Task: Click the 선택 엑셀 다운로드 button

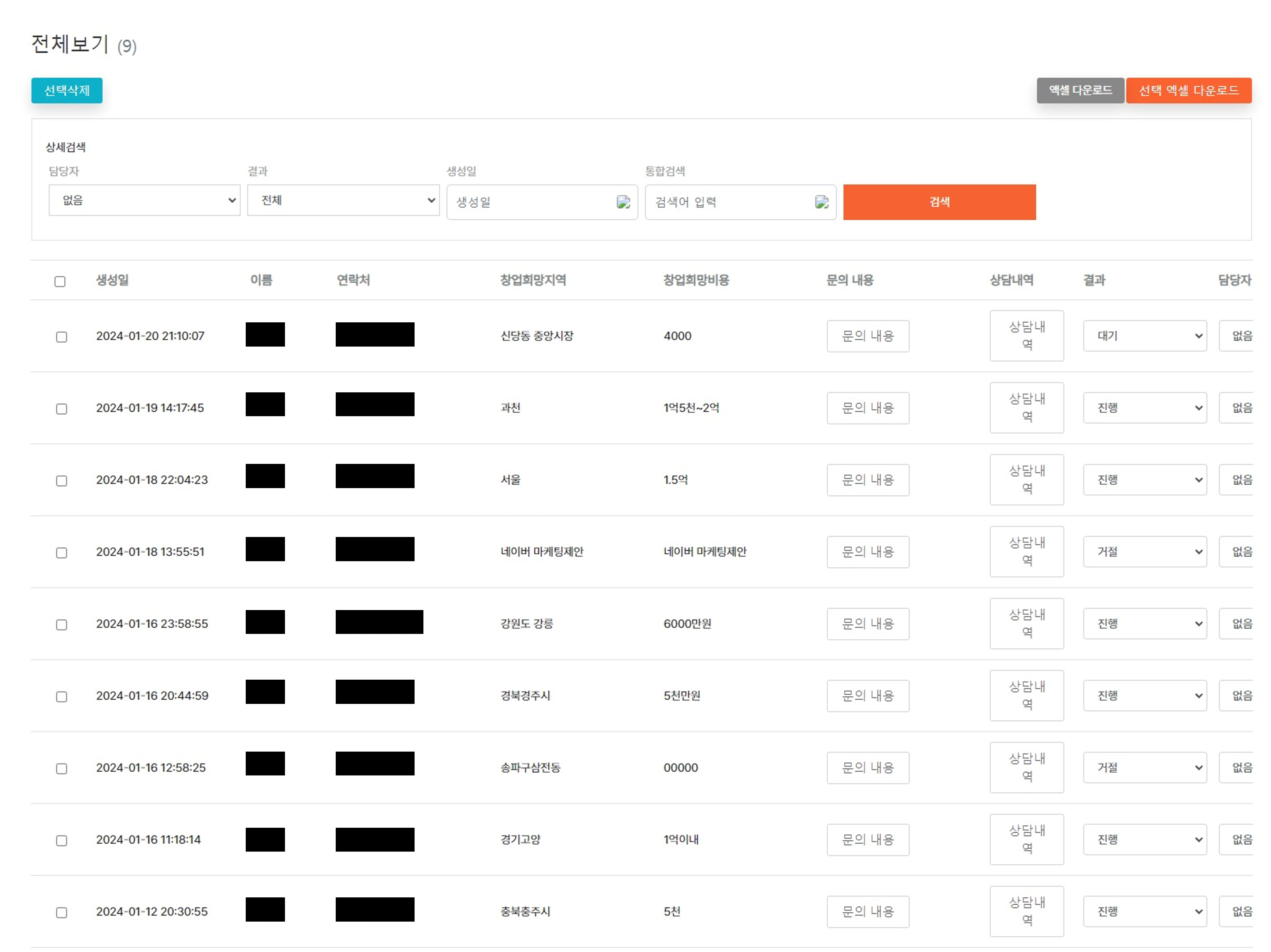Action: [1188, 90]
